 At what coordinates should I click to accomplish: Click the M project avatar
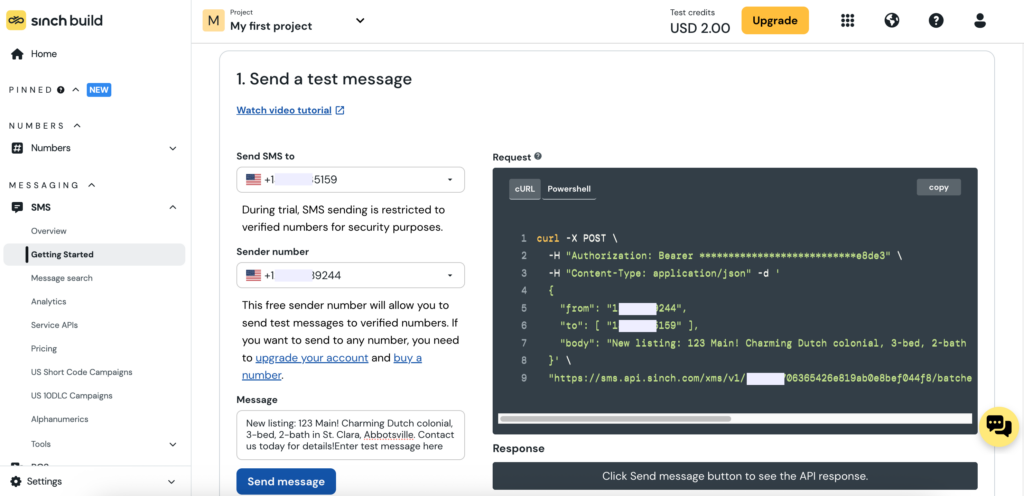point(213,20)
